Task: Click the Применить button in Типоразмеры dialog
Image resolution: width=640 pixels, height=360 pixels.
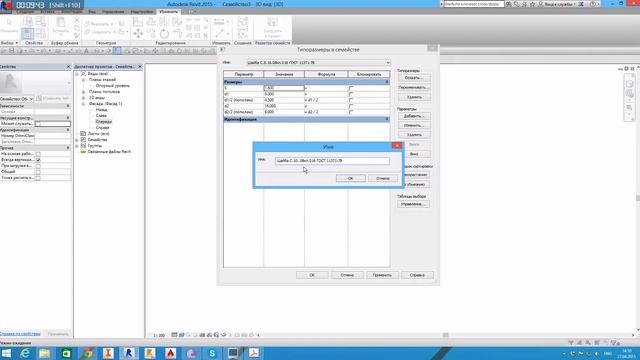Action: pos(382,275)
